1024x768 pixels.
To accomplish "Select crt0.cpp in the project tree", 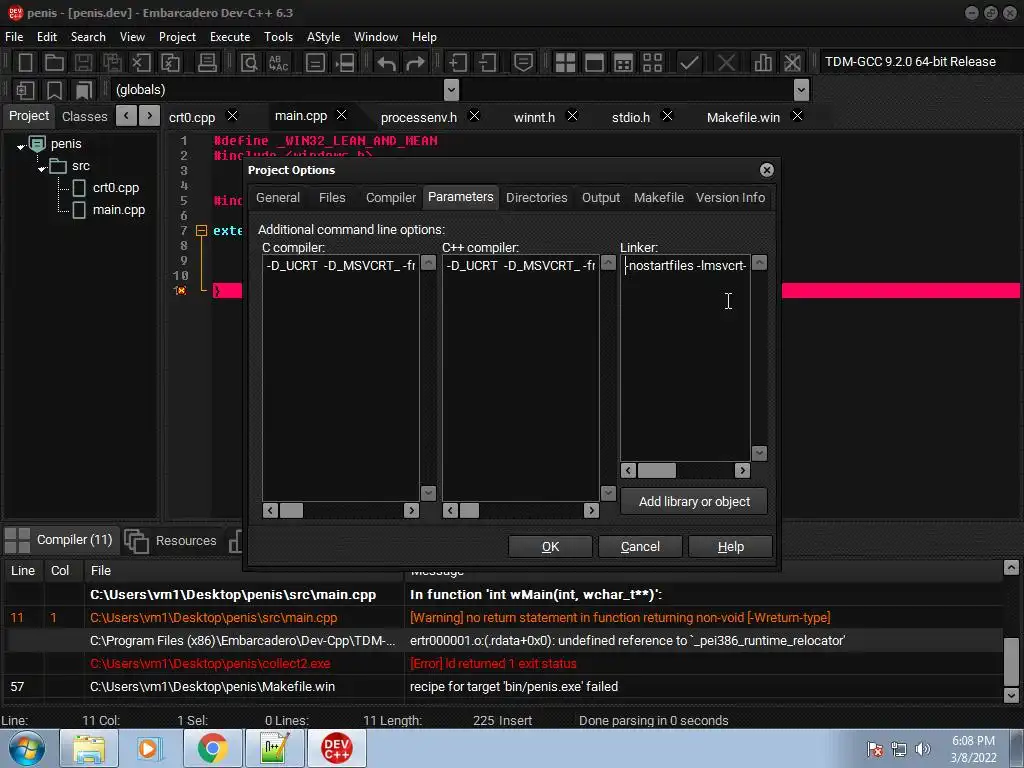I will click(x=116, y=188).
